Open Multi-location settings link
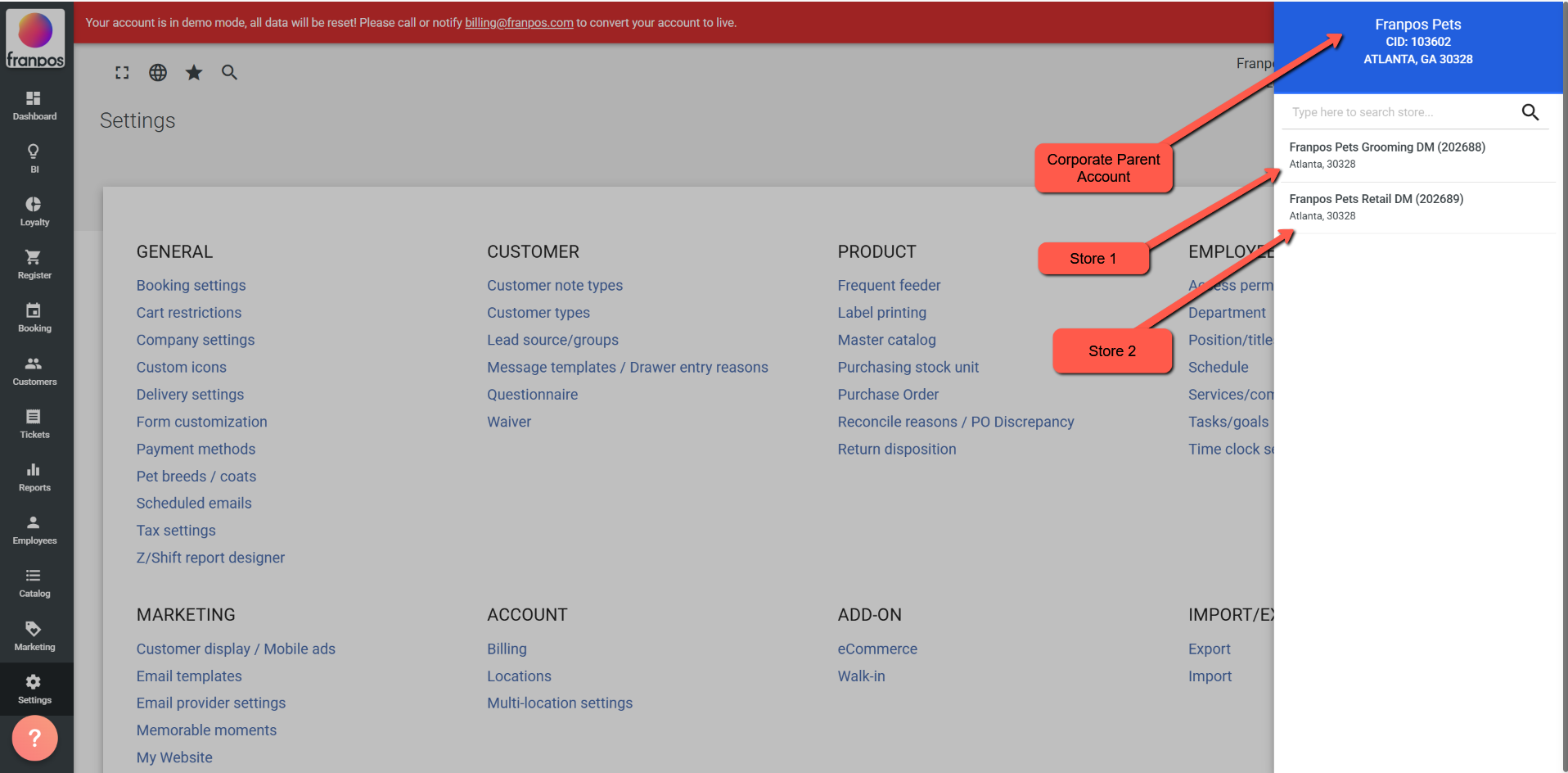1568x773 pixels. click(x=560, y=703)
